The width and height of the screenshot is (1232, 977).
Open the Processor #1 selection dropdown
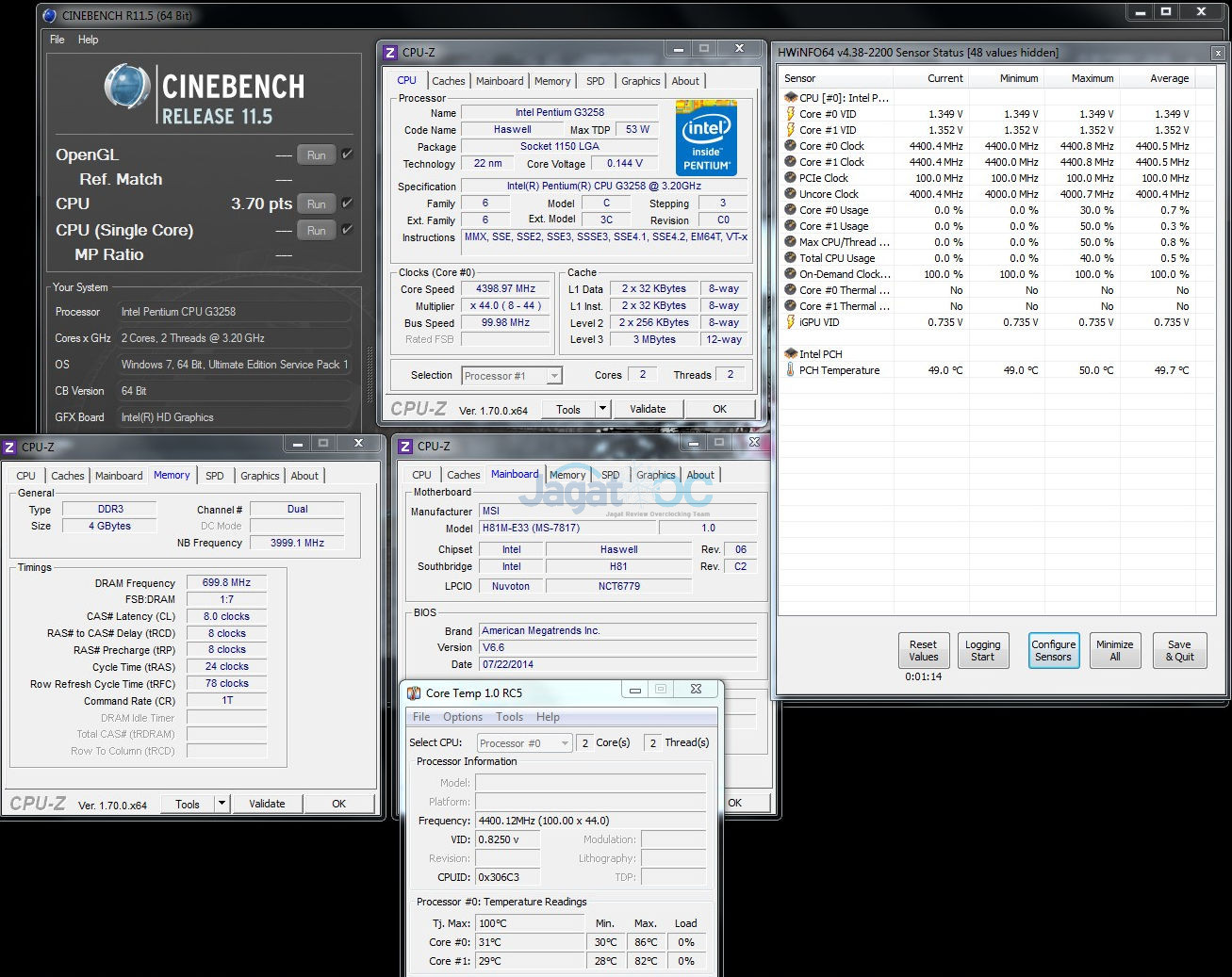tap(554, 376)
